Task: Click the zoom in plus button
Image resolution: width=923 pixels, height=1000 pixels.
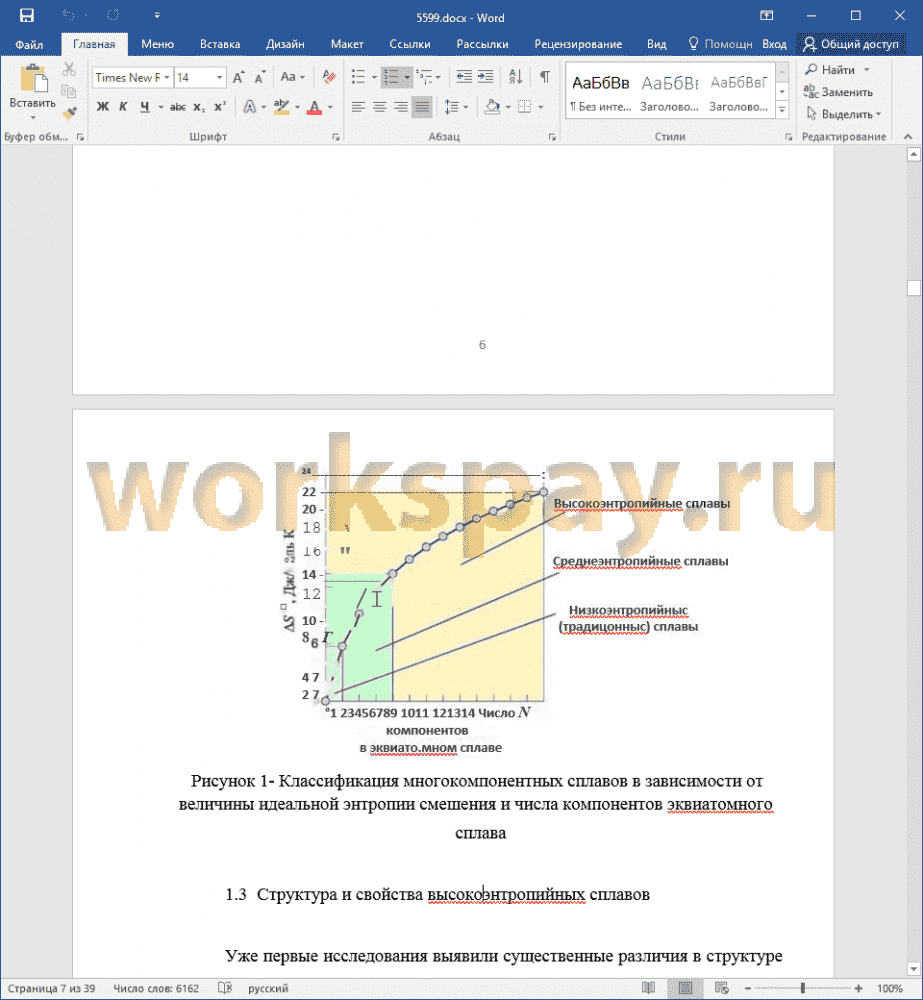Action: coord(859,988)
